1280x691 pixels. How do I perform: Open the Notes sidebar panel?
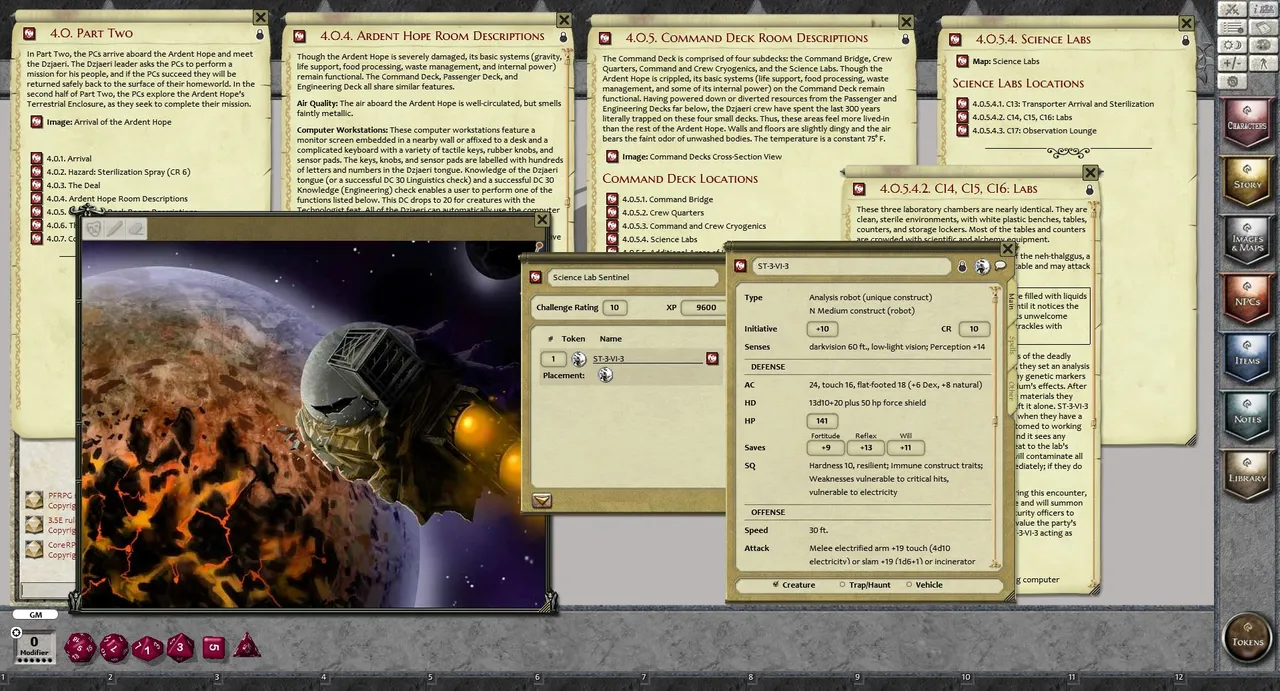[x=1246, y=416]
